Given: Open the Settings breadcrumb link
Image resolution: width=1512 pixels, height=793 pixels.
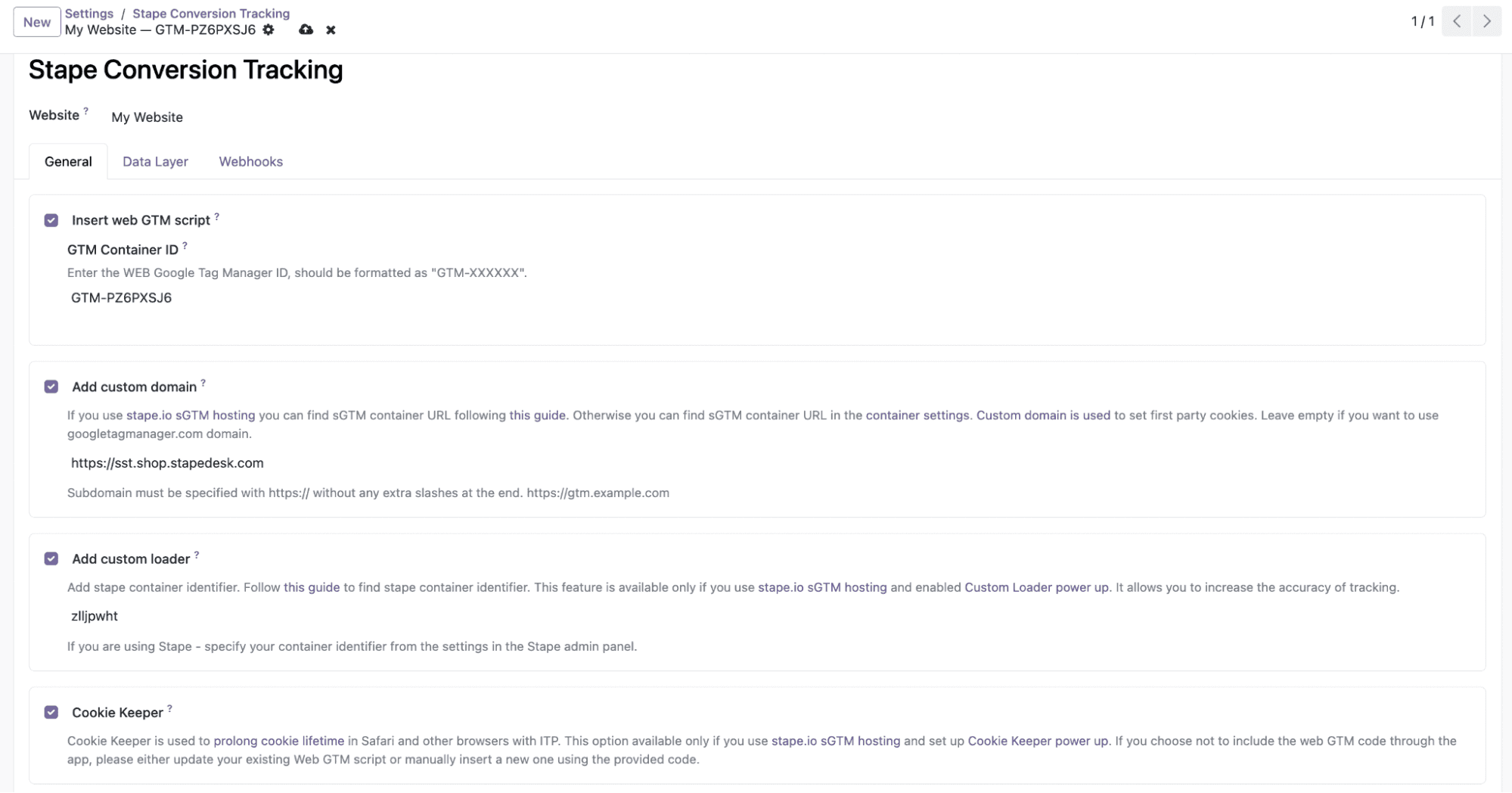Looking at the screenshot, I should [88, 14].
